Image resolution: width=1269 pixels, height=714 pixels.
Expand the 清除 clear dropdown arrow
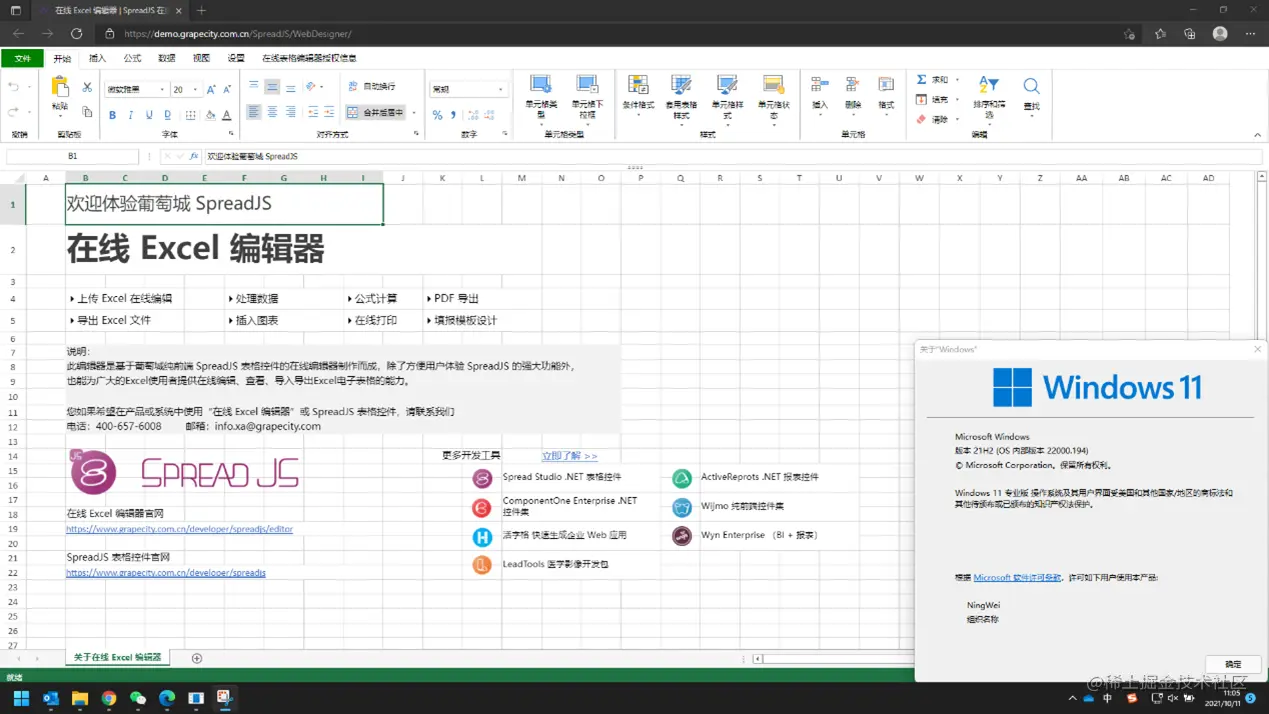click(x=957, y=120)
